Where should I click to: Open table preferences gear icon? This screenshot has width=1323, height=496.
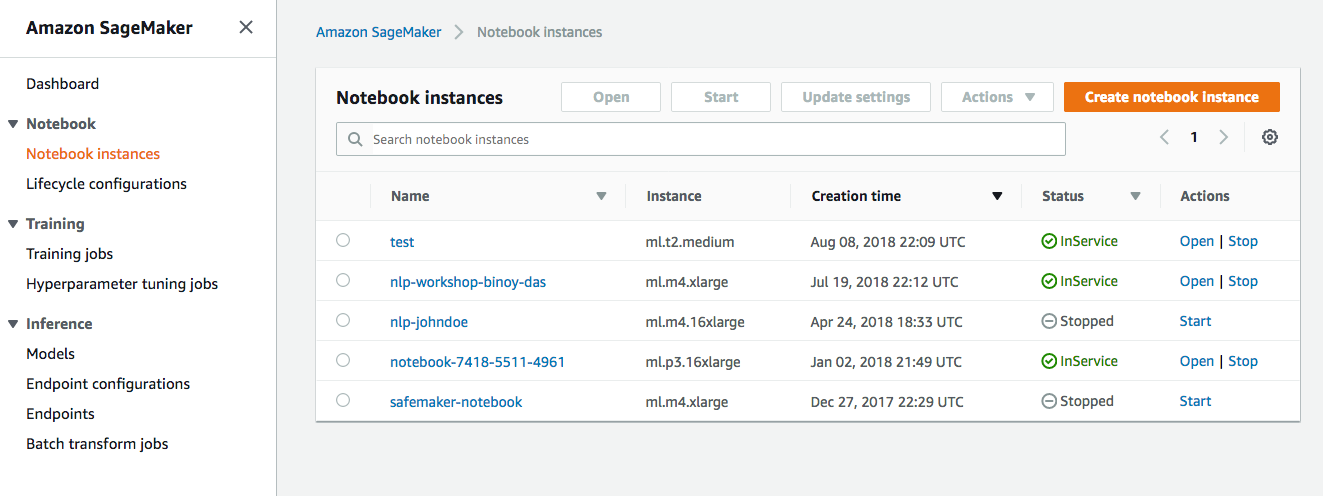[x=1270, y=138]
